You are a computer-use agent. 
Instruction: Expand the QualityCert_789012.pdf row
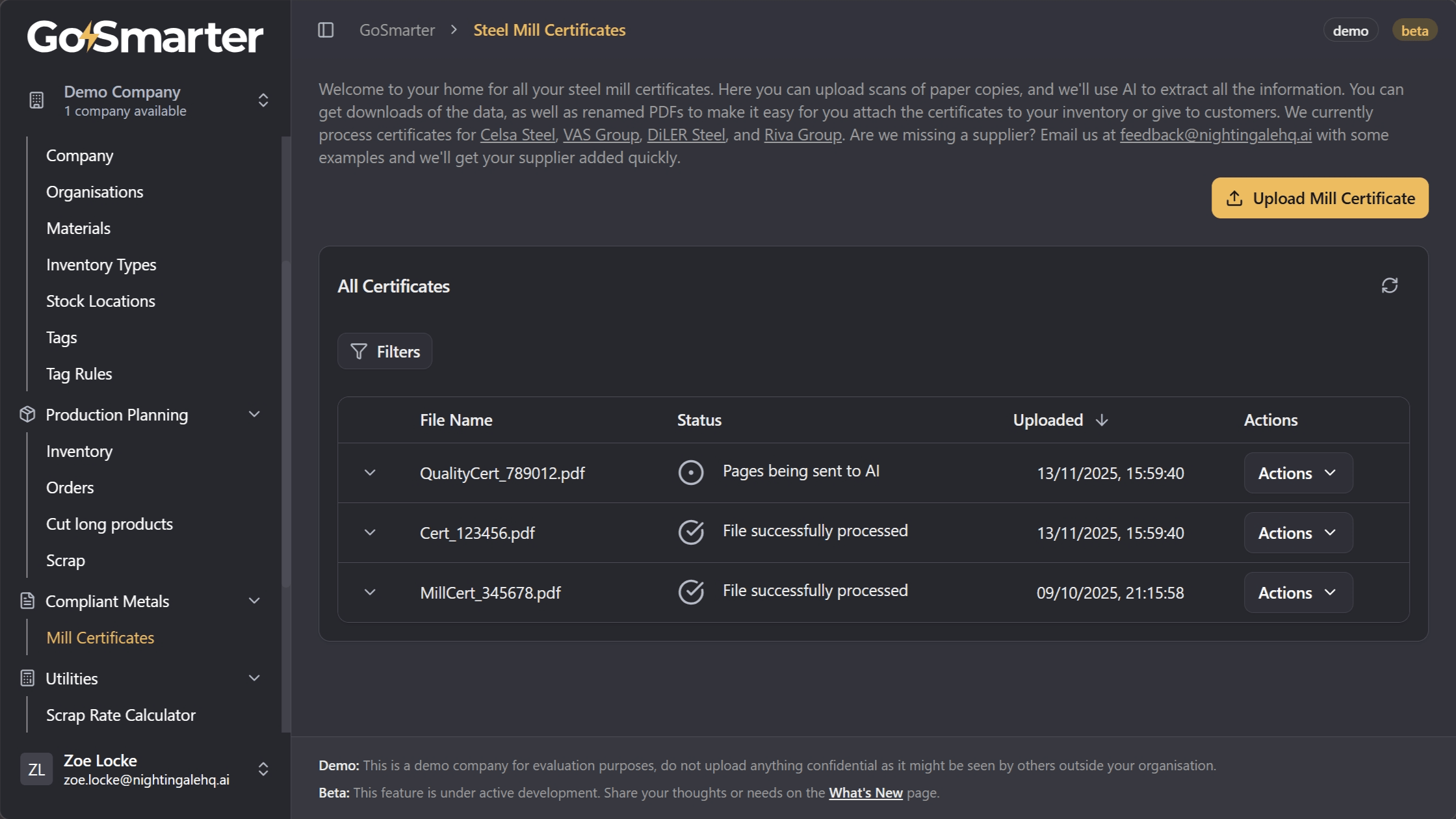coord(370,473)
